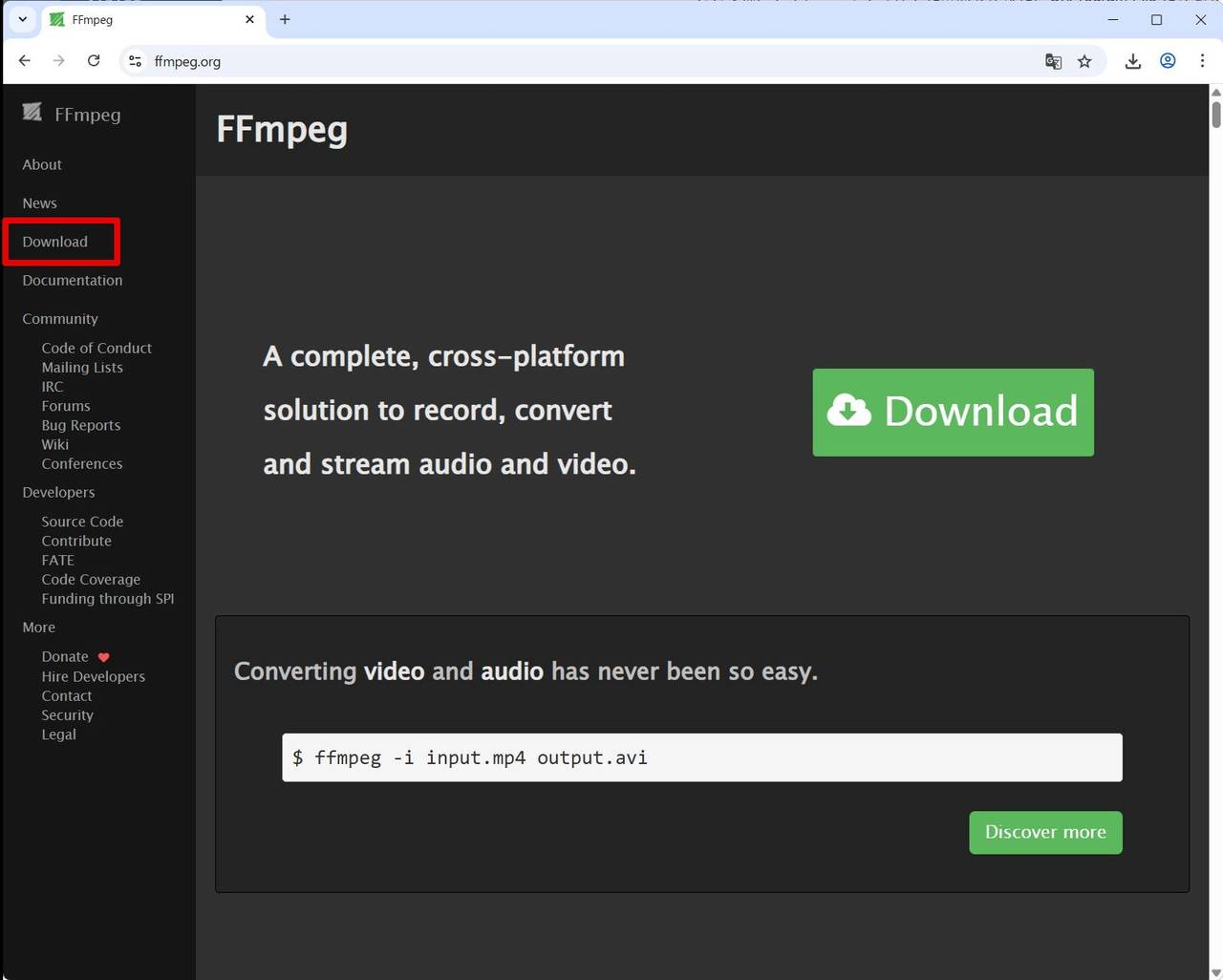Open Funding through SPI link
This screenshot has height=980, width=1223.
108,599
